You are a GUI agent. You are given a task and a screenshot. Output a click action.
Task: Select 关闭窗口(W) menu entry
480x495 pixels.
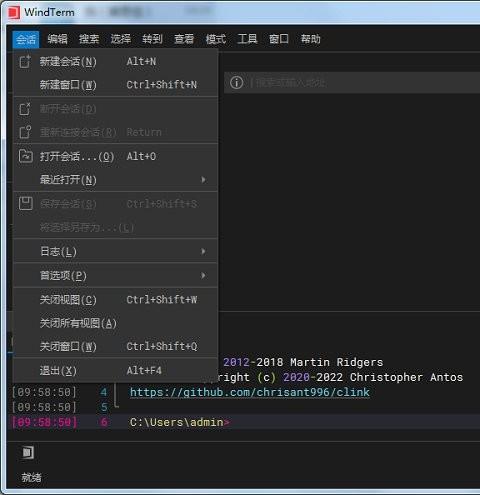(115, 346)
